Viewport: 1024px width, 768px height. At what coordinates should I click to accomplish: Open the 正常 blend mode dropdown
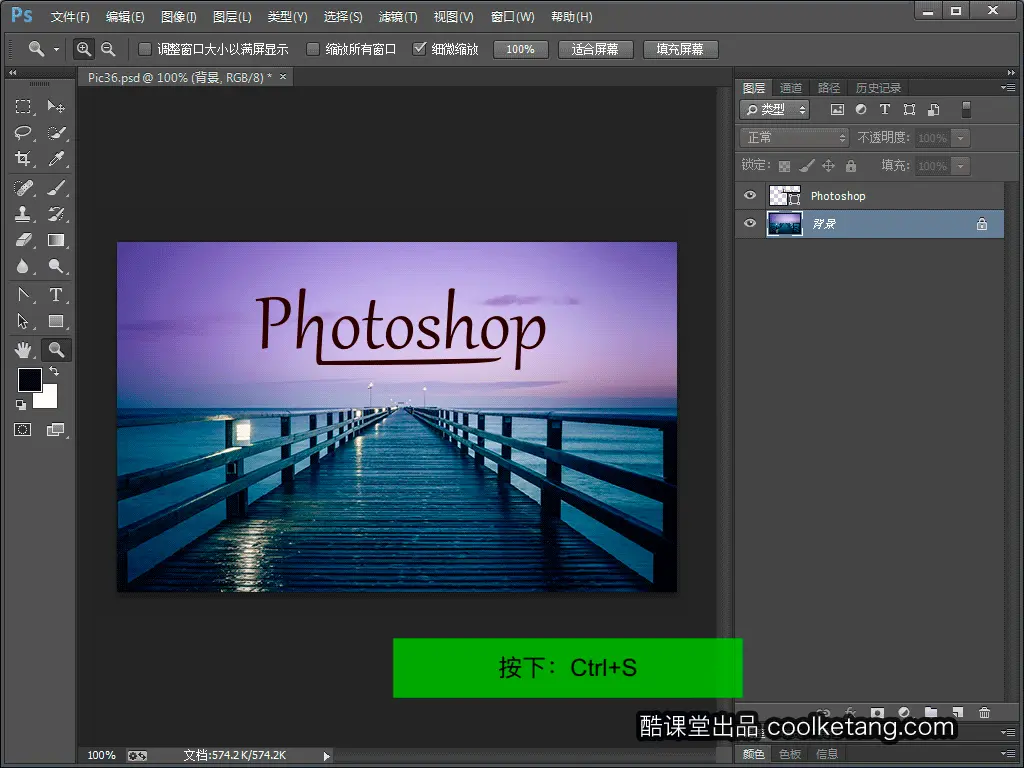pos(794,138)
